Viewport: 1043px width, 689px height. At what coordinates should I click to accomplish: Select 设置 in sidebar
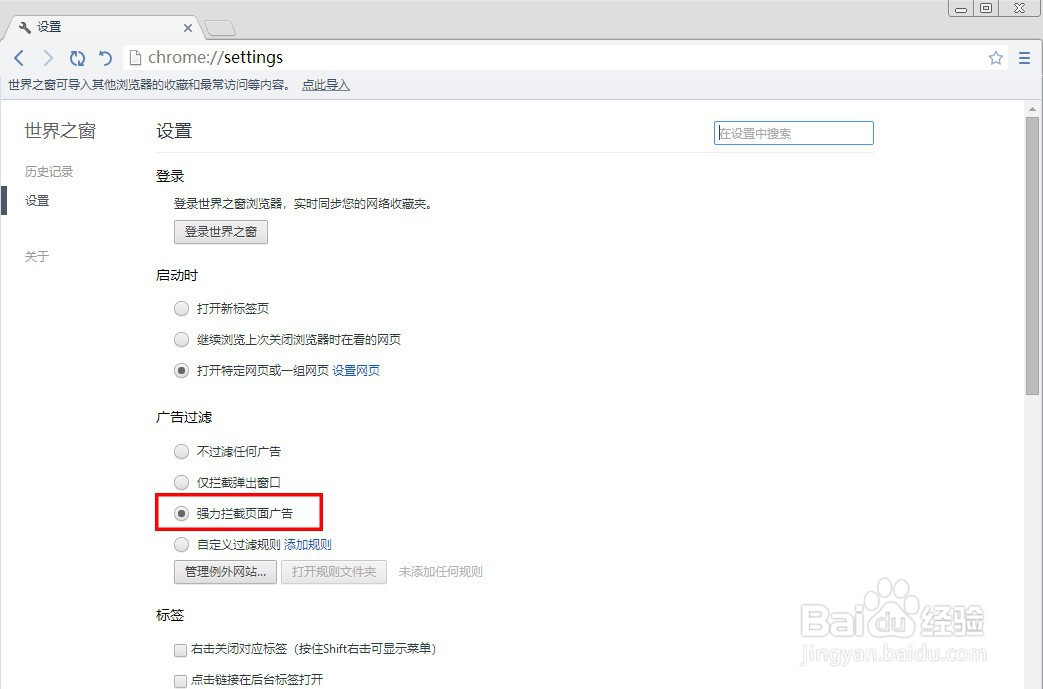click(37, 201)
